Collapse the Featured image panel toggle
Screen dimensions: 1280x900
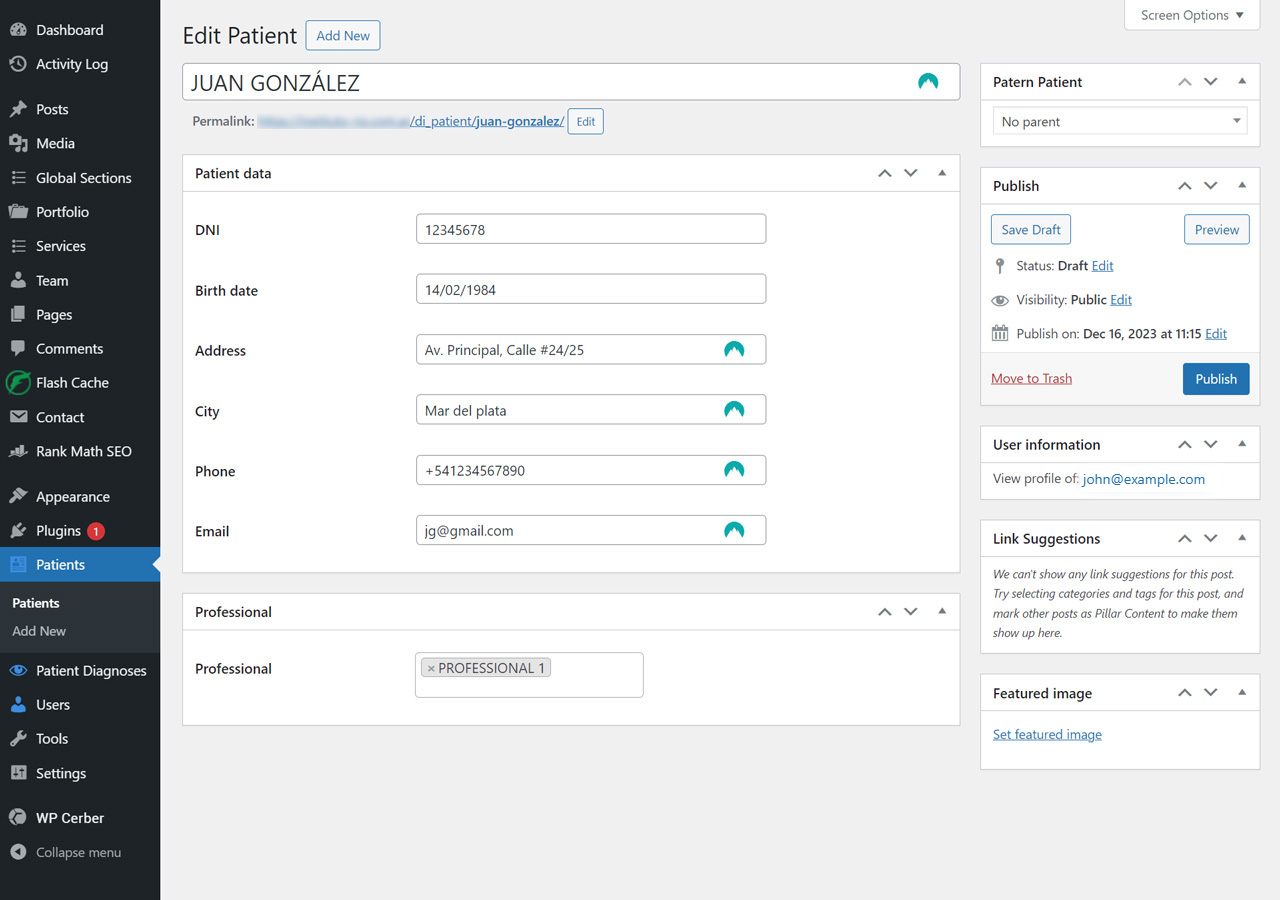click(1242, 693)
